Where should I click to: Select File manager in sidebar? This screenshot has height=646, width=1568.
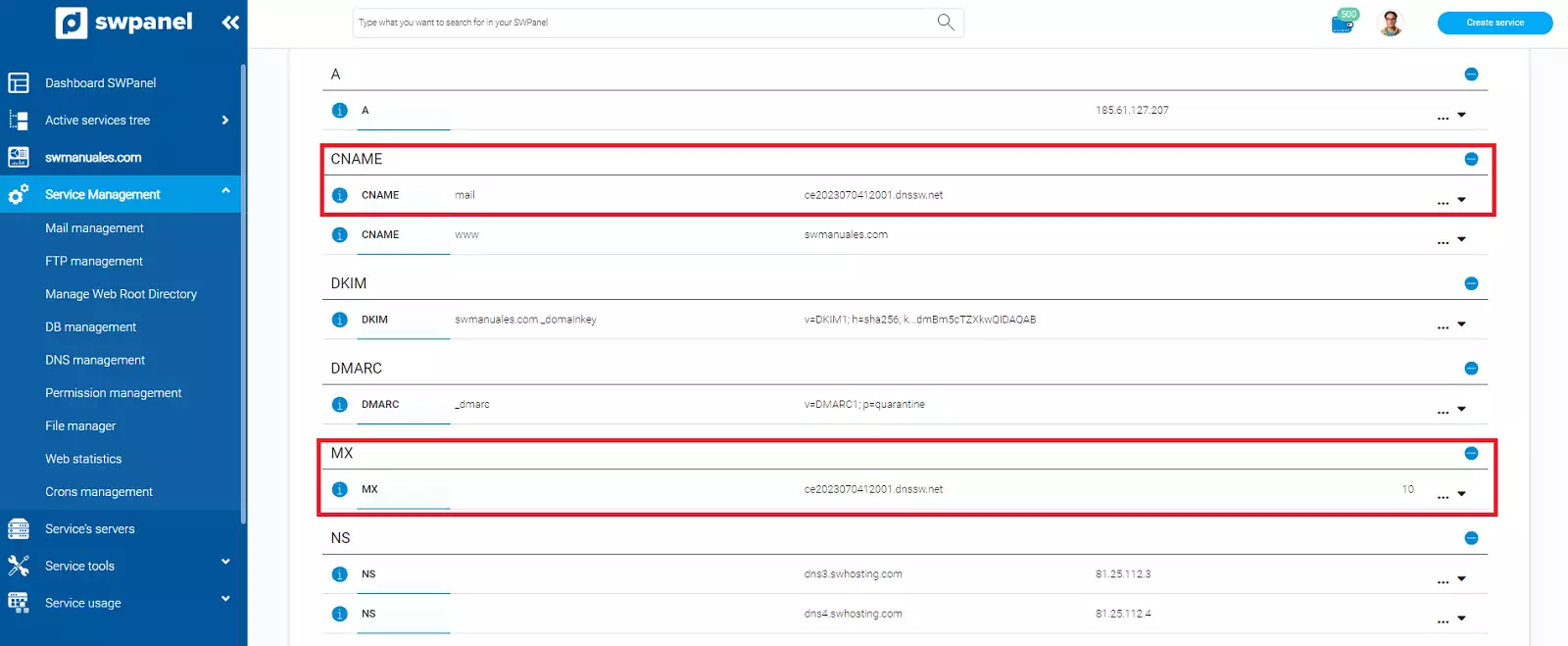point(80,425)
